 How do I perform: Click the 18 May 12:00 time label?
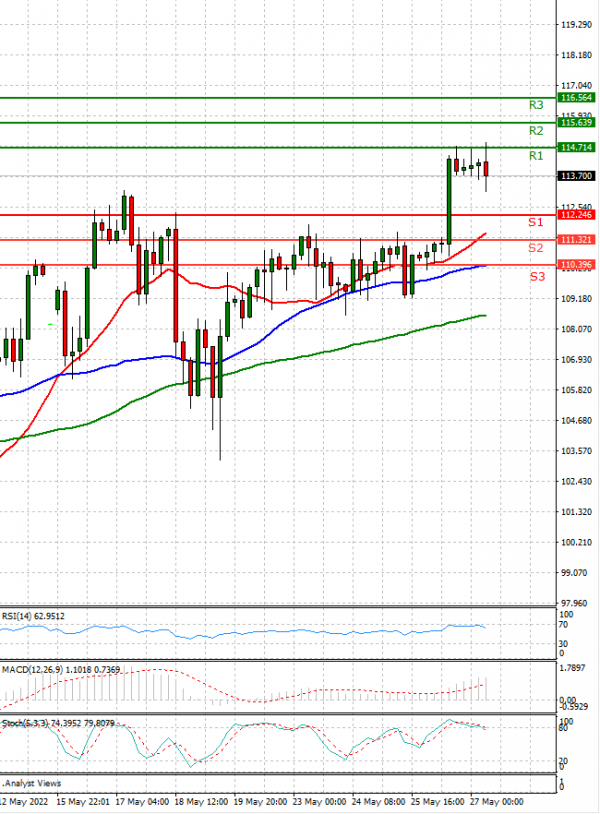coord(201,802)
